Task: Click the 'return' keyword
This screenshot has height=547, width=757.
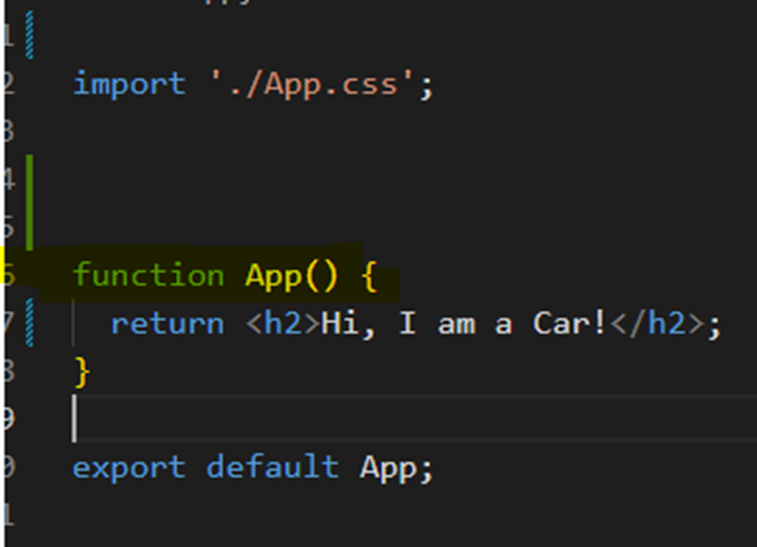Action: tap(168, 324)
